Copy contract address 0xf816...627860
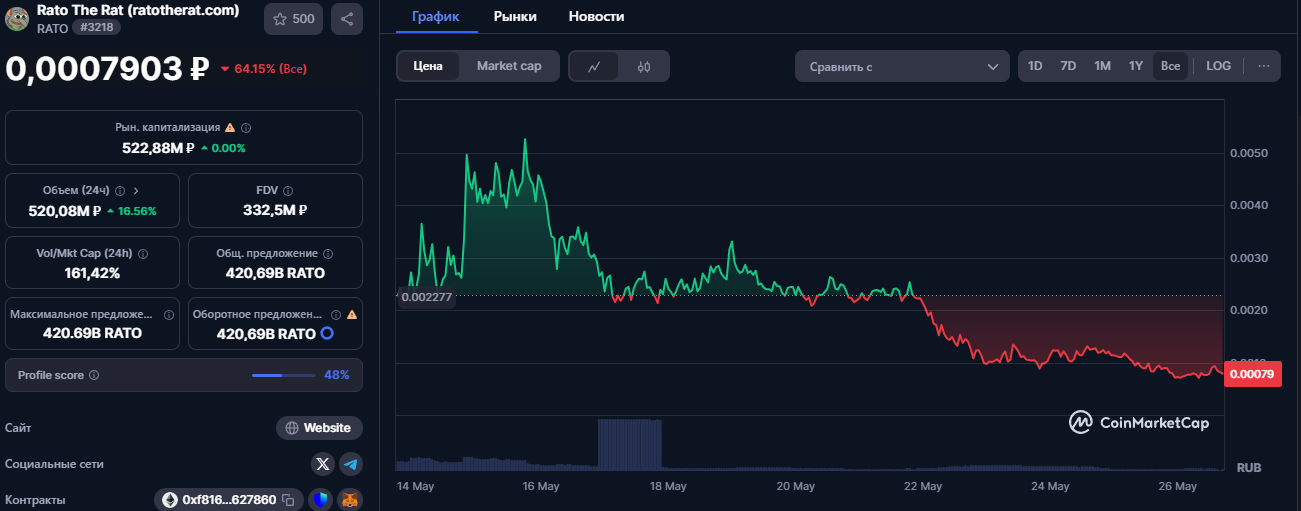 point(287,499)
